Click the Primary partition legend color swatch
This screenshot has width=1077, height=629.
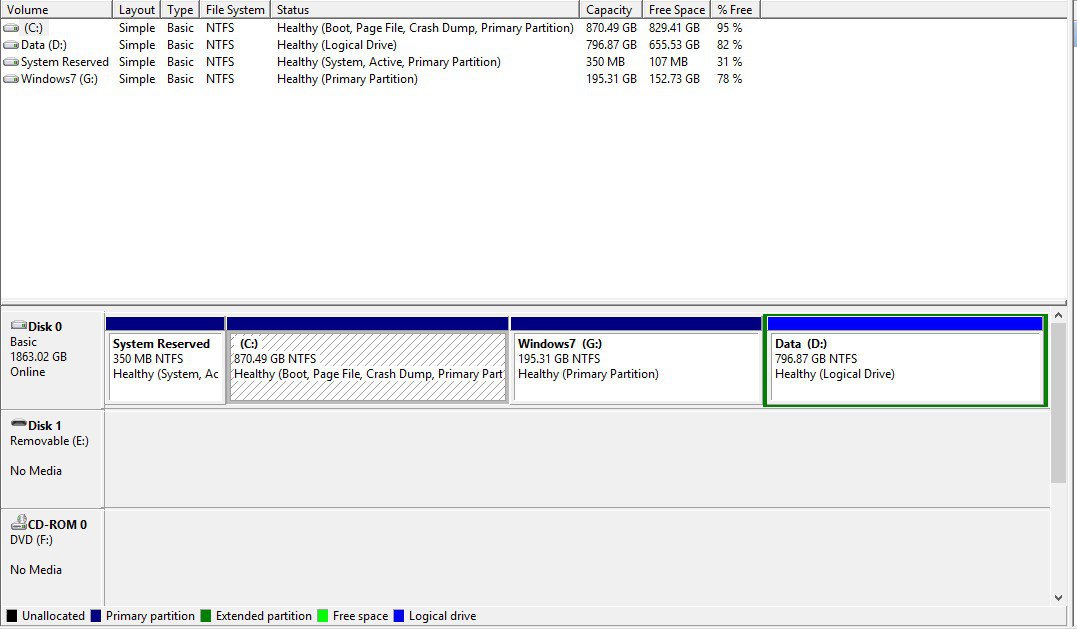click(96, 616)
